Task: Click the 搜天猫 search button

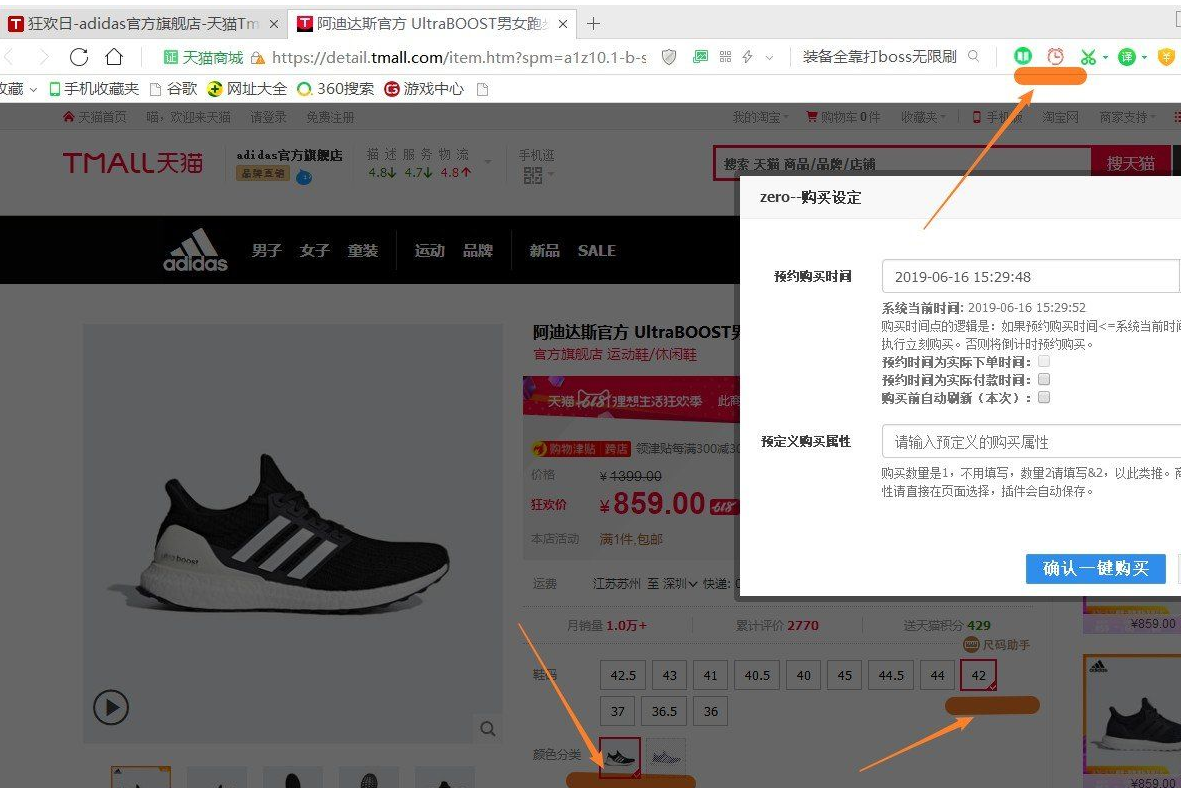Action: (1130, 163)
